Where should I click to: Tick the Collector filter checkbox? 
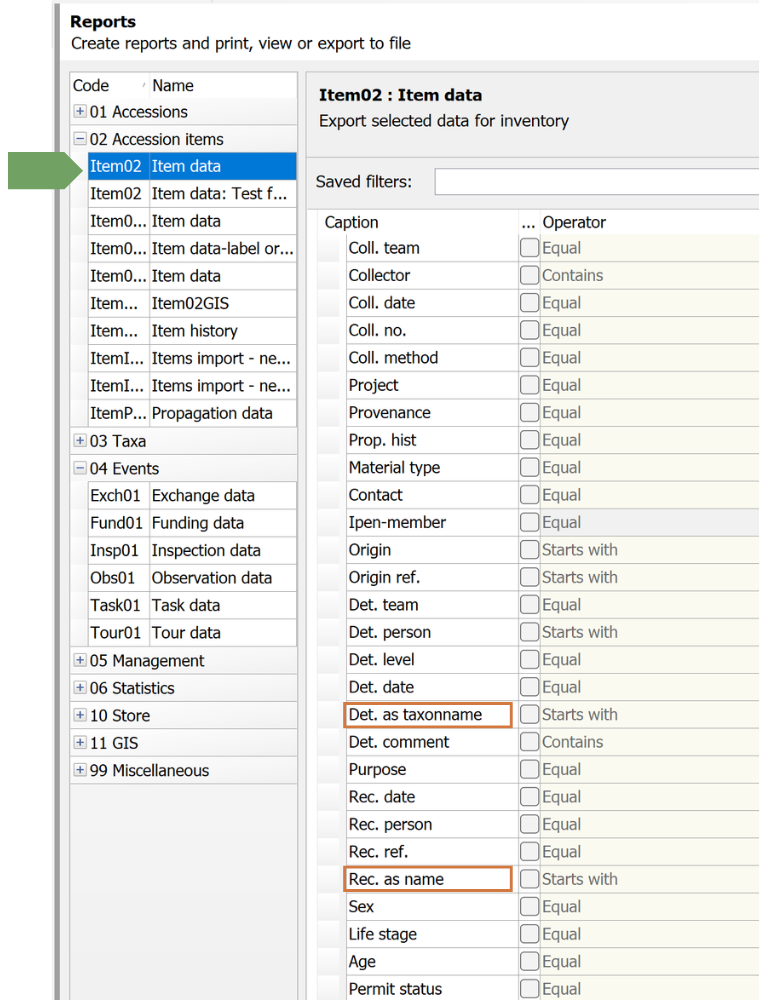click(x=529, y=275)
